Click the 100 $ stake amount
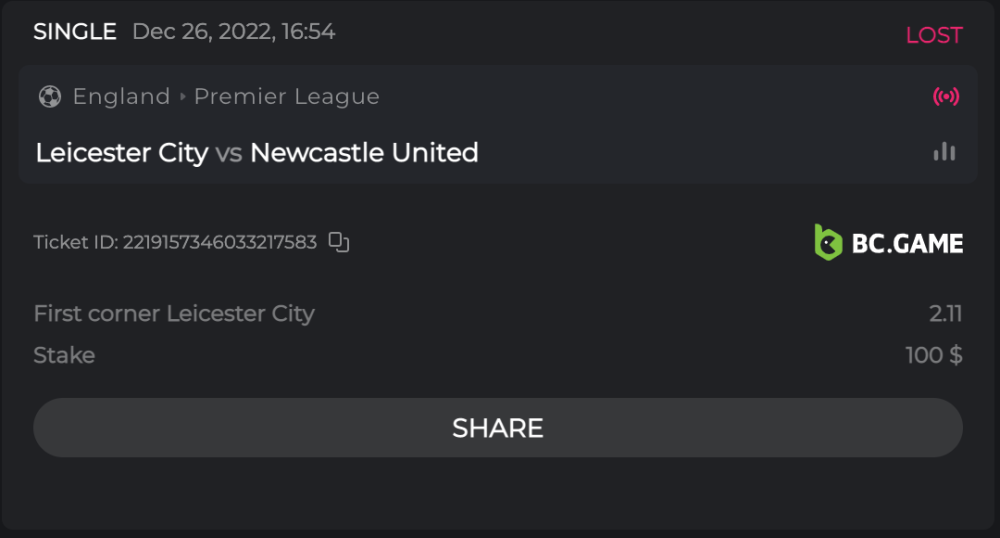The width and height of the screenshot is (1000, 538). 933,355
